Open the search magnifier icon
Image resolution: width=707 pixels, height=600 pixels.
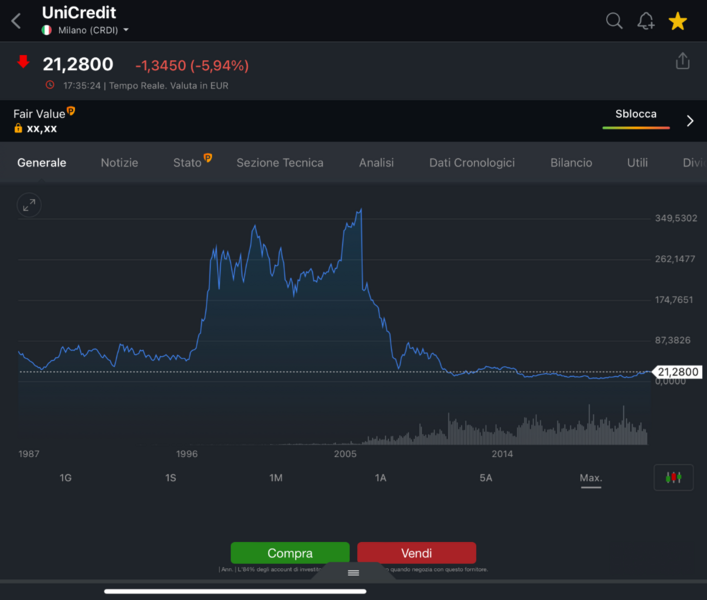pos(614,21)
